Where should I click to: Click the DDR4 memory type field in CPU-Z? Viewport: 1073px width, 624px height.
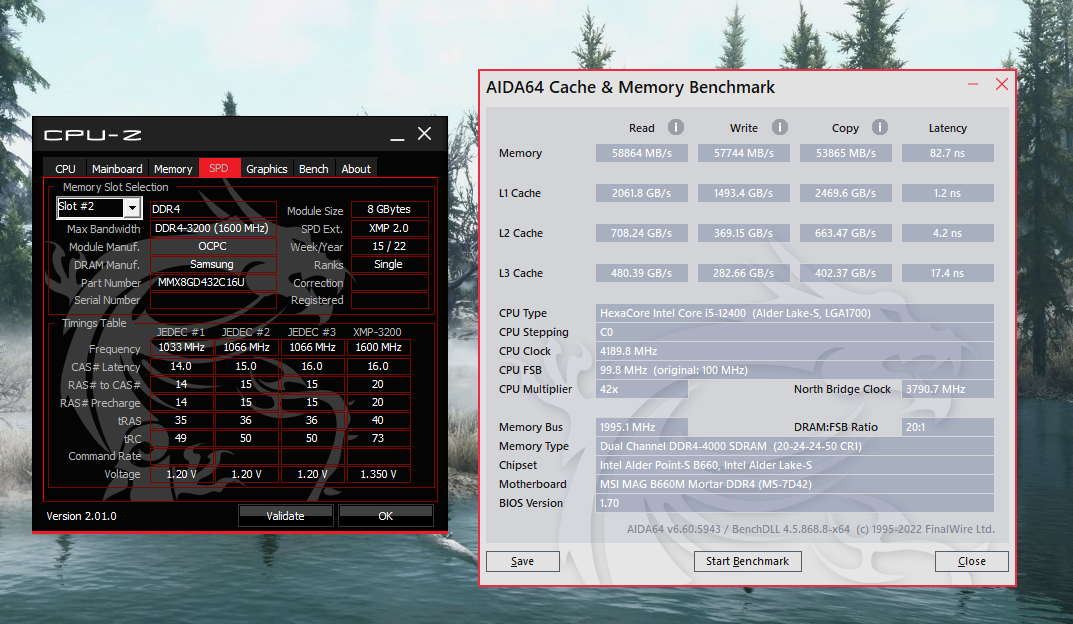click(213, 209)
